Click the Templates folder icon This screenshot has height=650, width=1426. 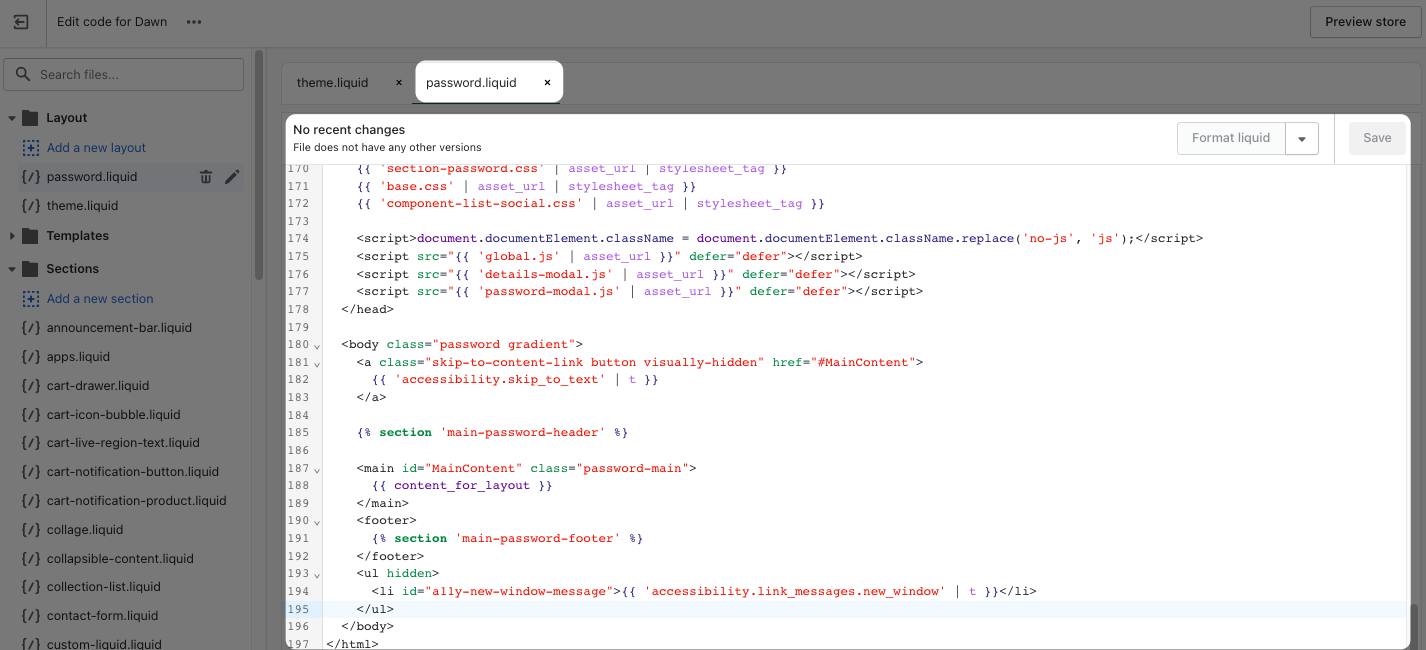[30, 236]
